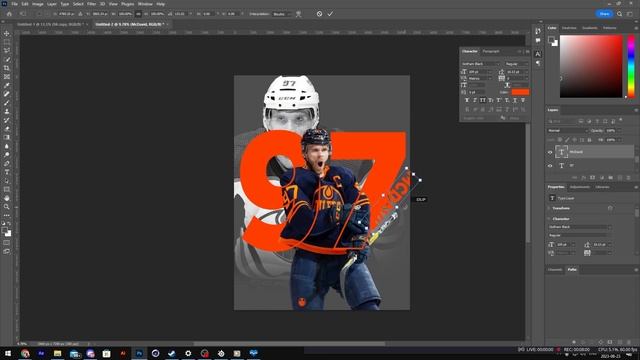Switch to the Paragraph tab
The height and width of the screenshot is (360, 640).
coord(491,51)
